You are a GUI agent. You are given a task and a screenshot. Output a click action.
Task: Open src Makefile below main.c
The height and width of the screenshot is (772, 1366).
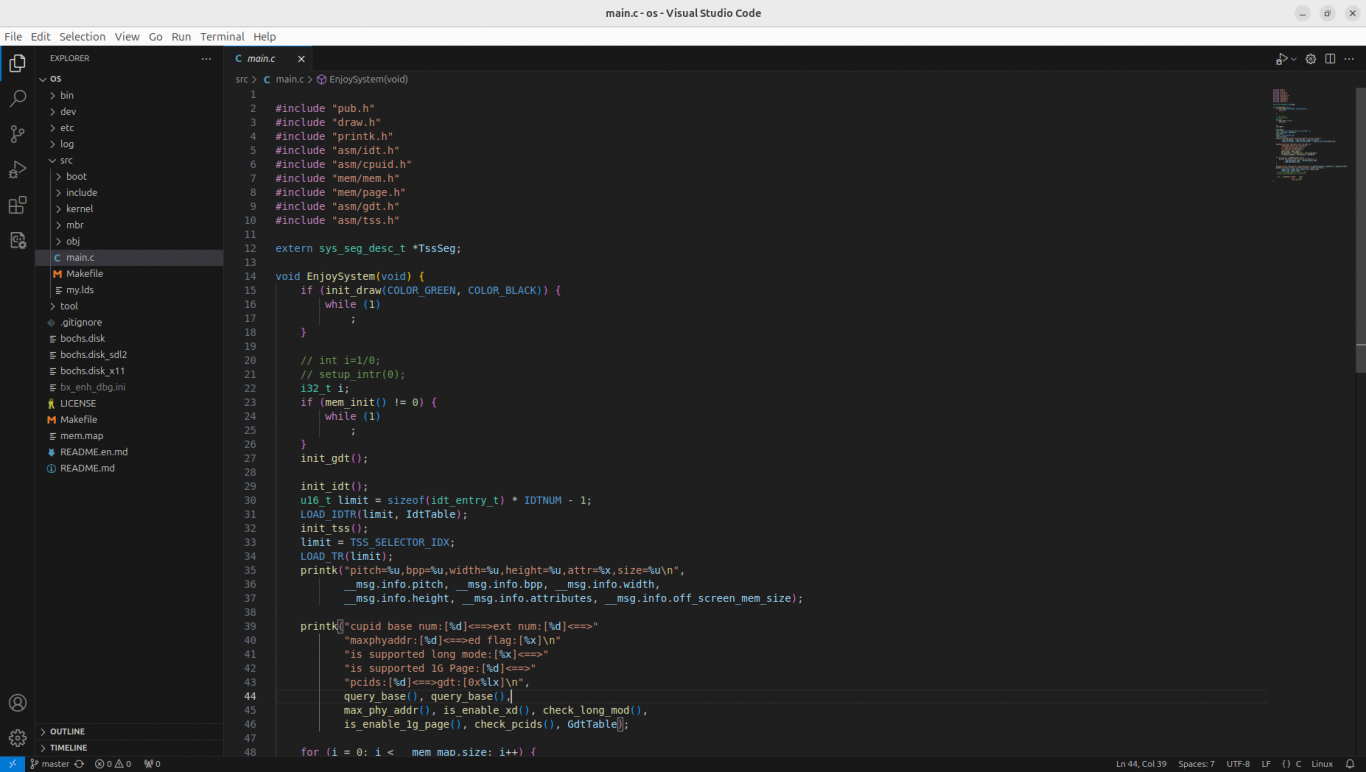[x=129, y=273]
